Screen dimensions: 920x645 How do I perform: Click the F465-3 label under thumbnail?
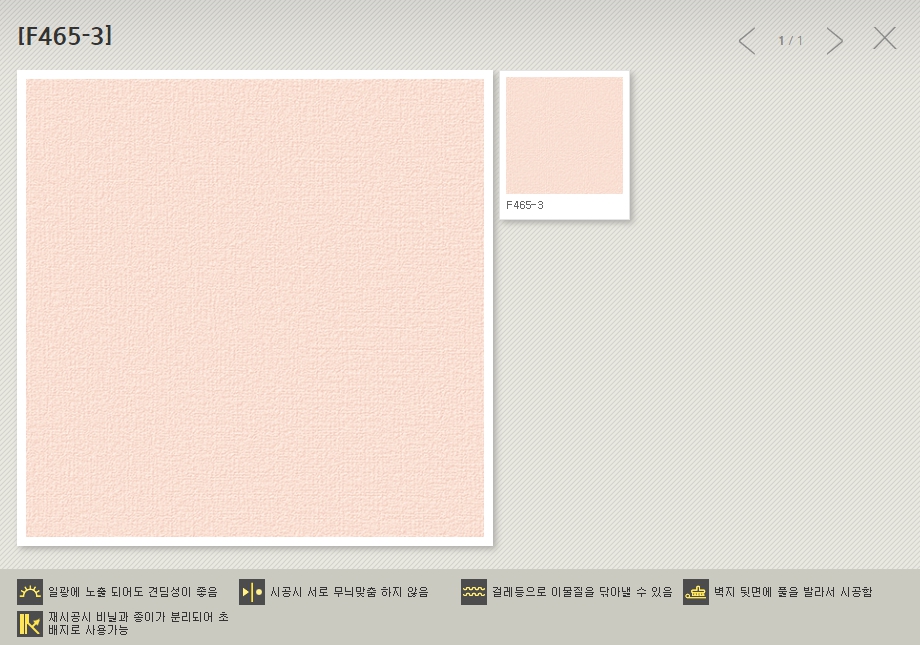(x=525, y=205)
